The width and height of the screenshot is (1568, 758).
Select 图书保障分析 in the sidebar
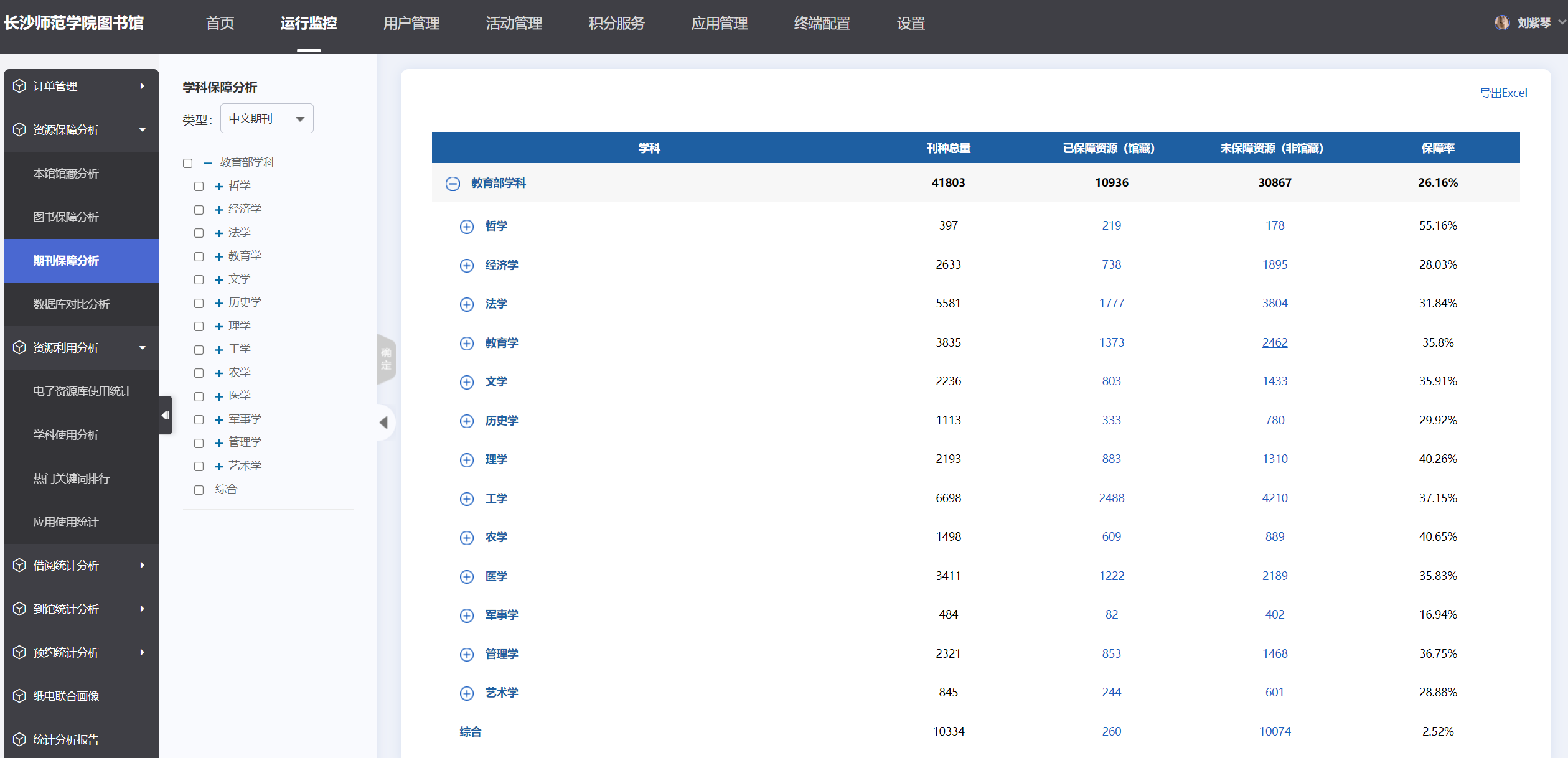click(x=66, y=217)
